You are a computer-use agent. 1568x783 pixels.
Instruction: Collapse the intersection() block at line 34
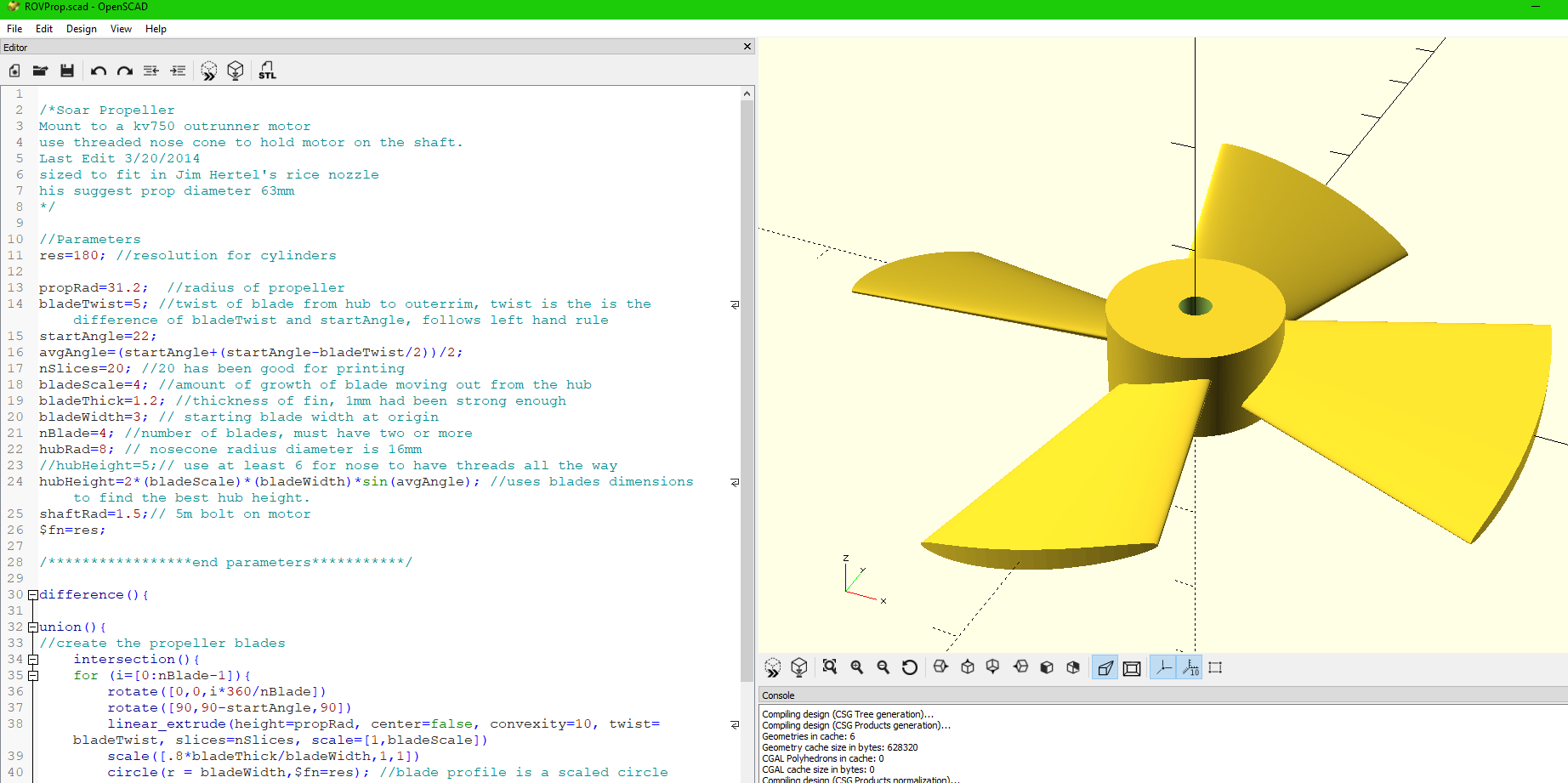[x=32, y=660]
